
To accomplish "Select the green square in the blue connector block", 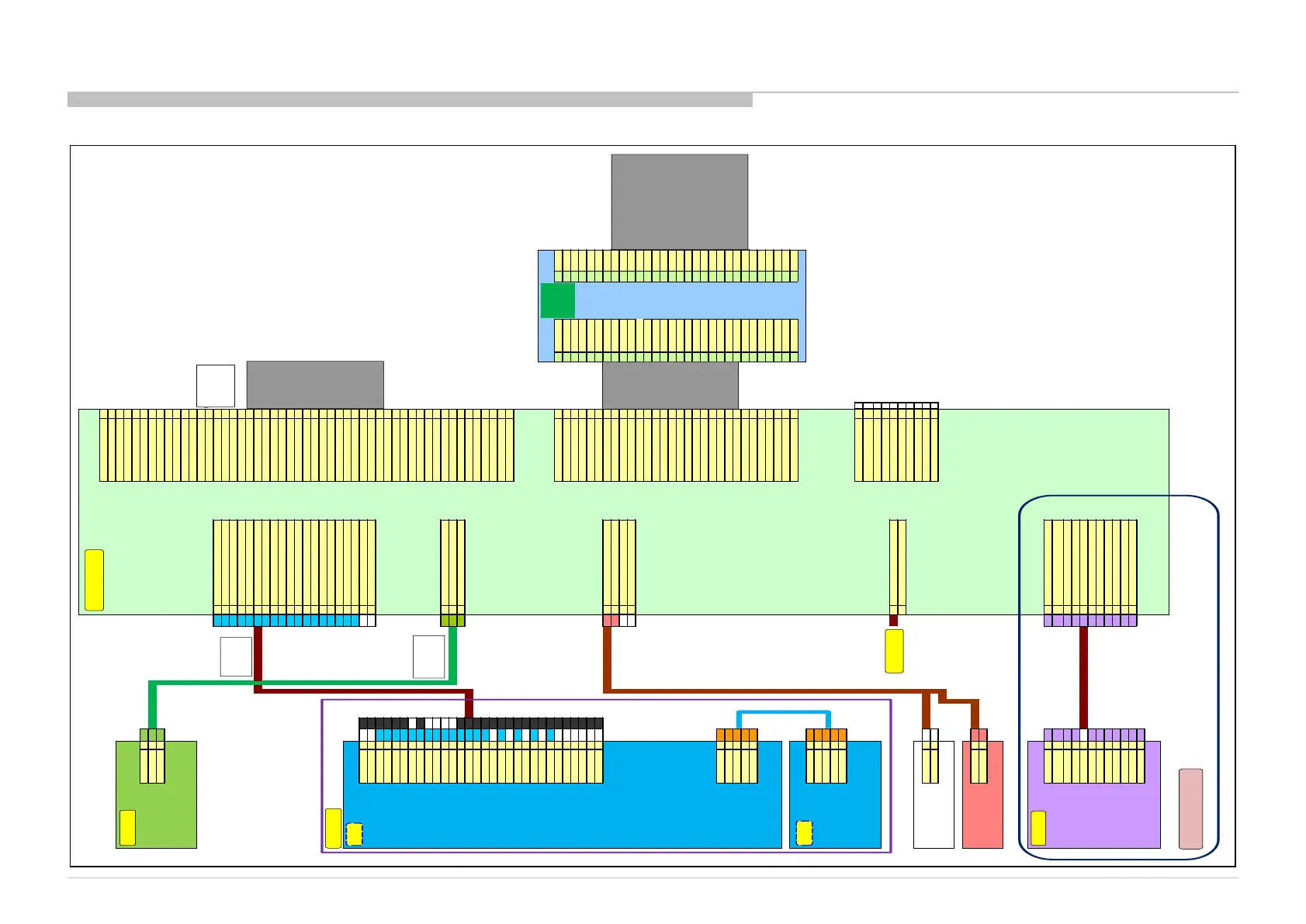I will 557,300.
